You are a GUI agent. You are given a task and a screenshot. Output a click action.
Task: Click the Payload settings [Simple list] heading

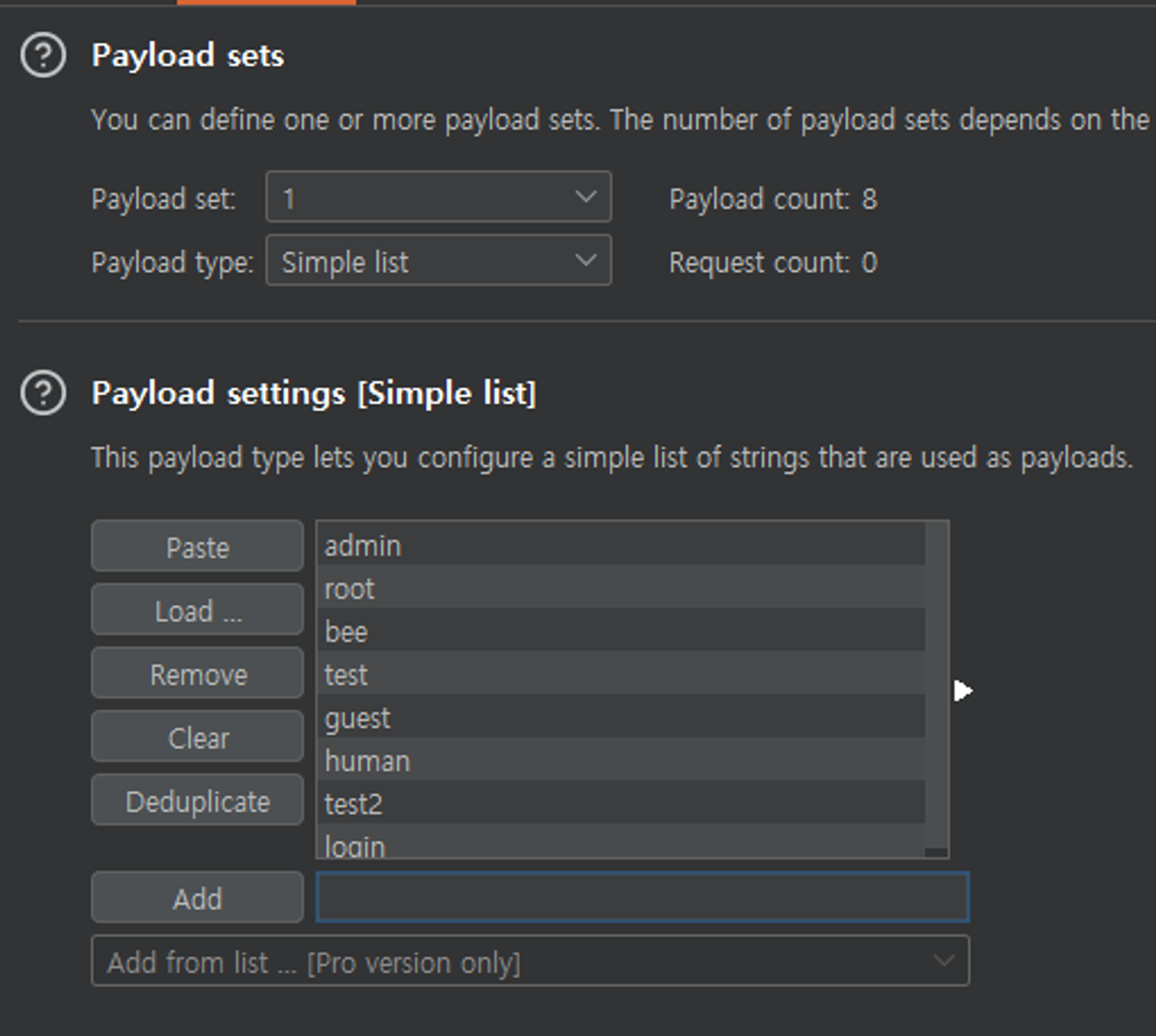[x=314, y=393]
